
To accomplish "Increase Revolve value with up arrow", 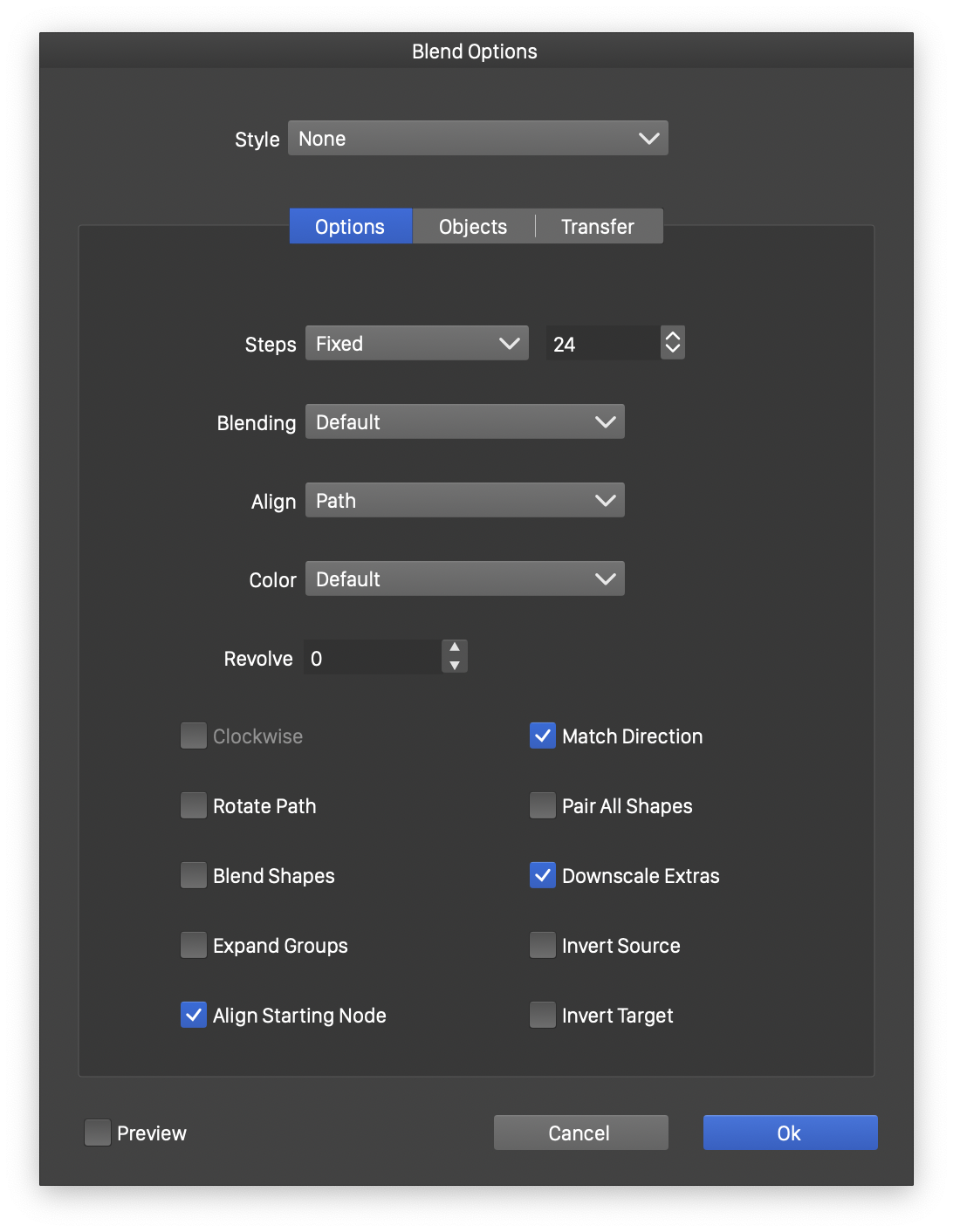I will click(x=455, y=648).
